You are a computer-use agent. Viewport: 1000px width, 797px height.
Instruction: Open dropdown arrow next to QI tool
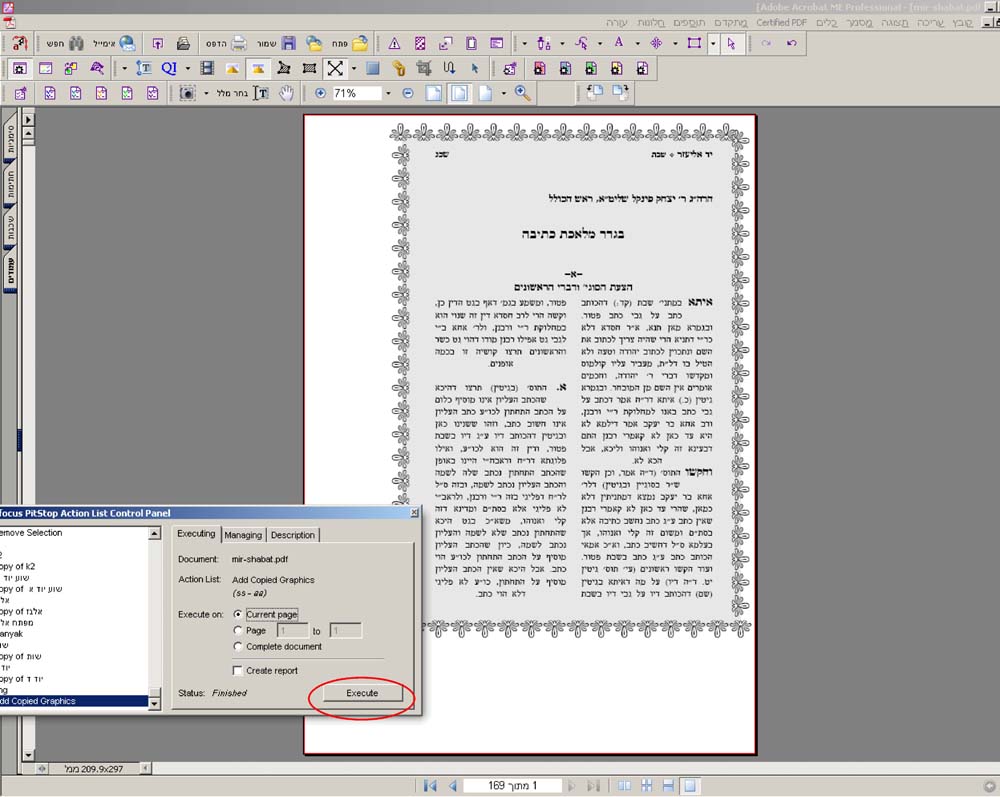[x=186, y=69]
